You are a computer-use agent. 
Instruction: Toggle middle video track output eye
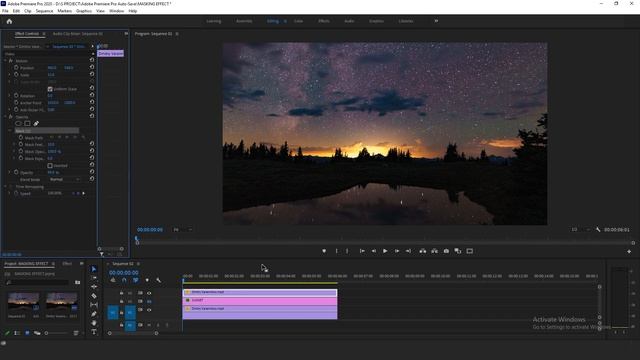click(149, 302)
